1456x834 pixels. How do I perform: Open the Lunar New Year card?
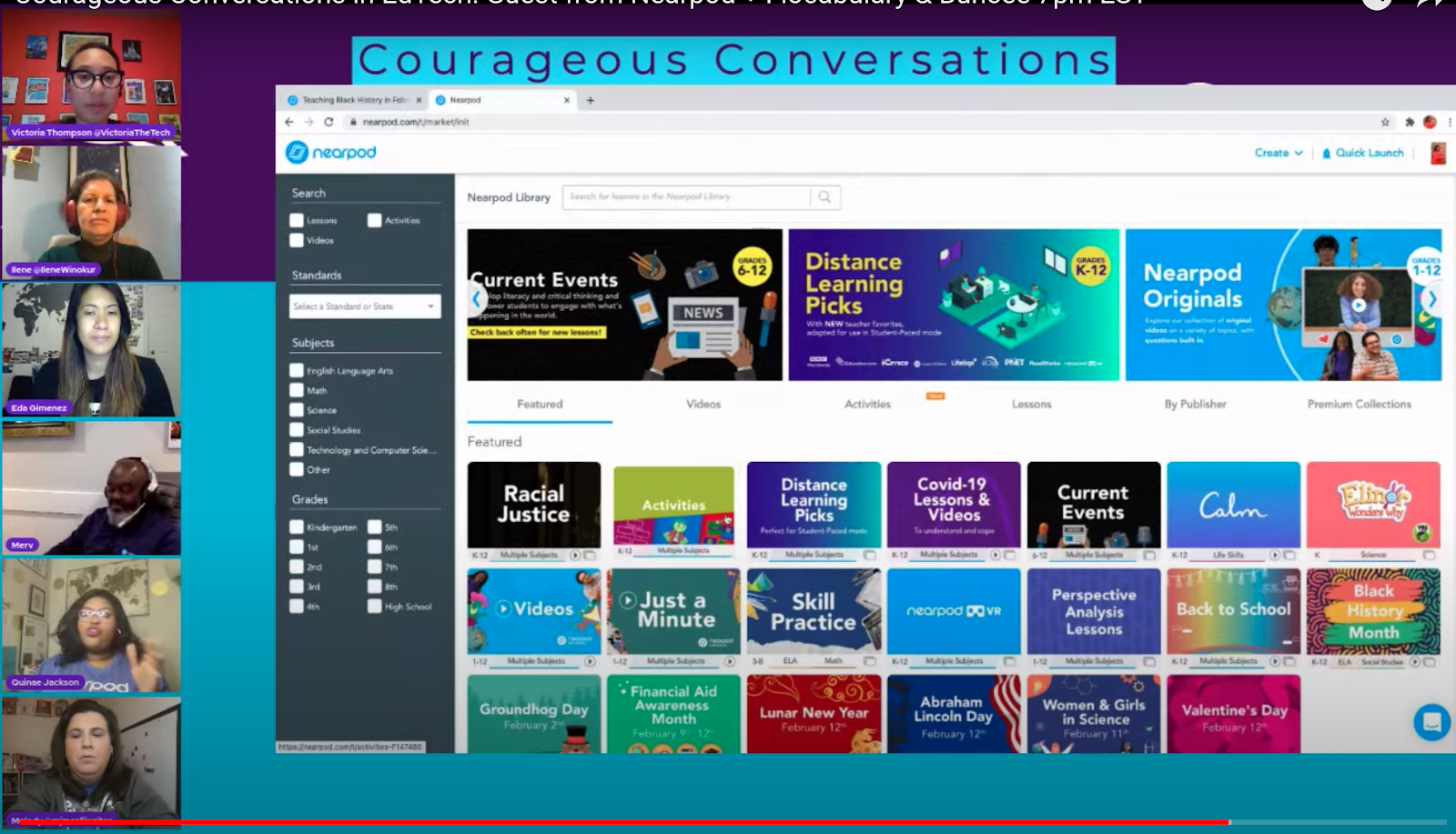tap(814, 714)
